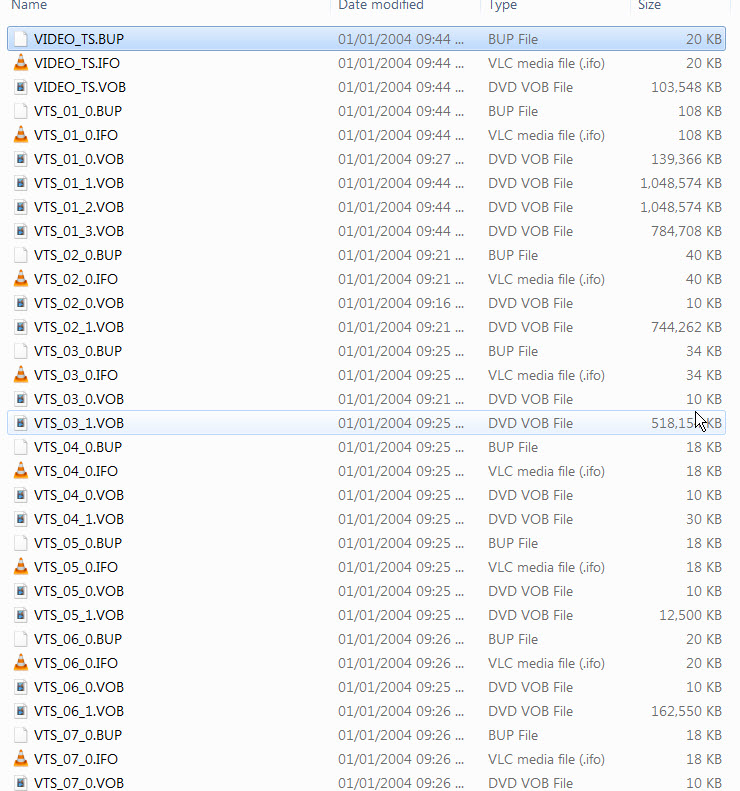Select the VTS_05_1.VOB file name
The width and height of the screenshot is (740, 791).
click(x=79, y=615)
